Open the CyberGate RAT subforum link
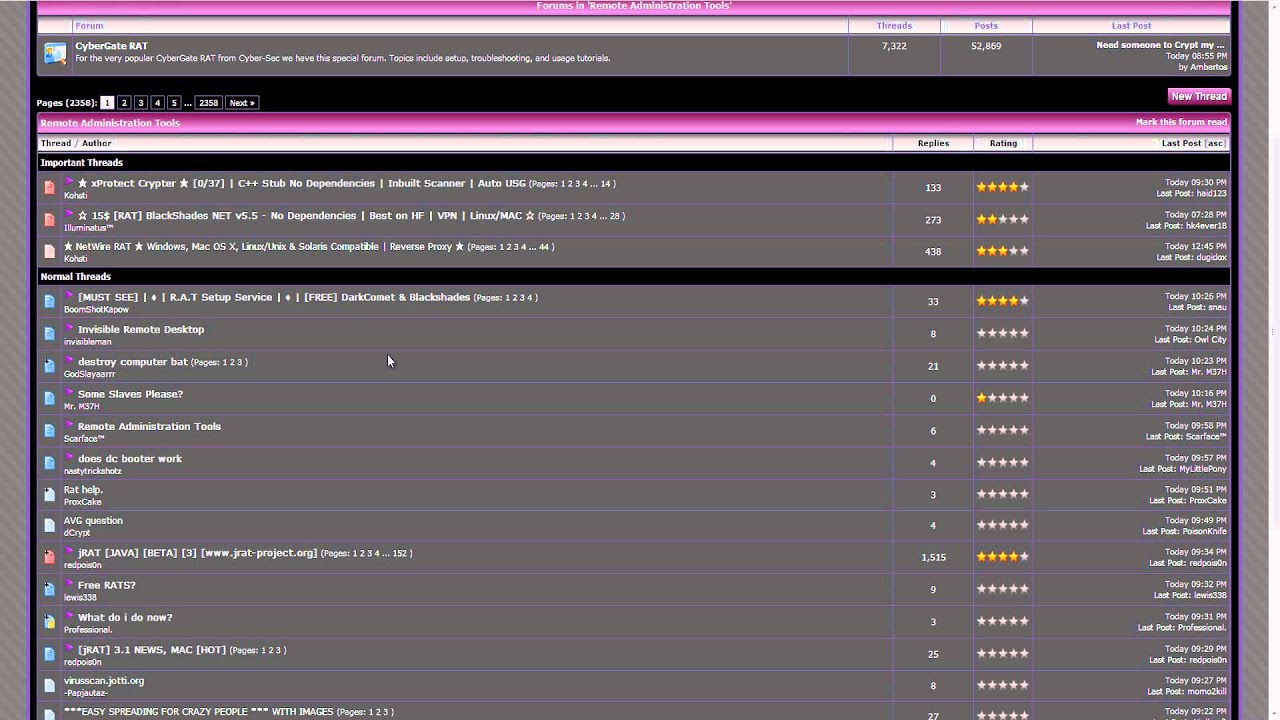The image size is (1280, 720). click(x=111, y=46)
